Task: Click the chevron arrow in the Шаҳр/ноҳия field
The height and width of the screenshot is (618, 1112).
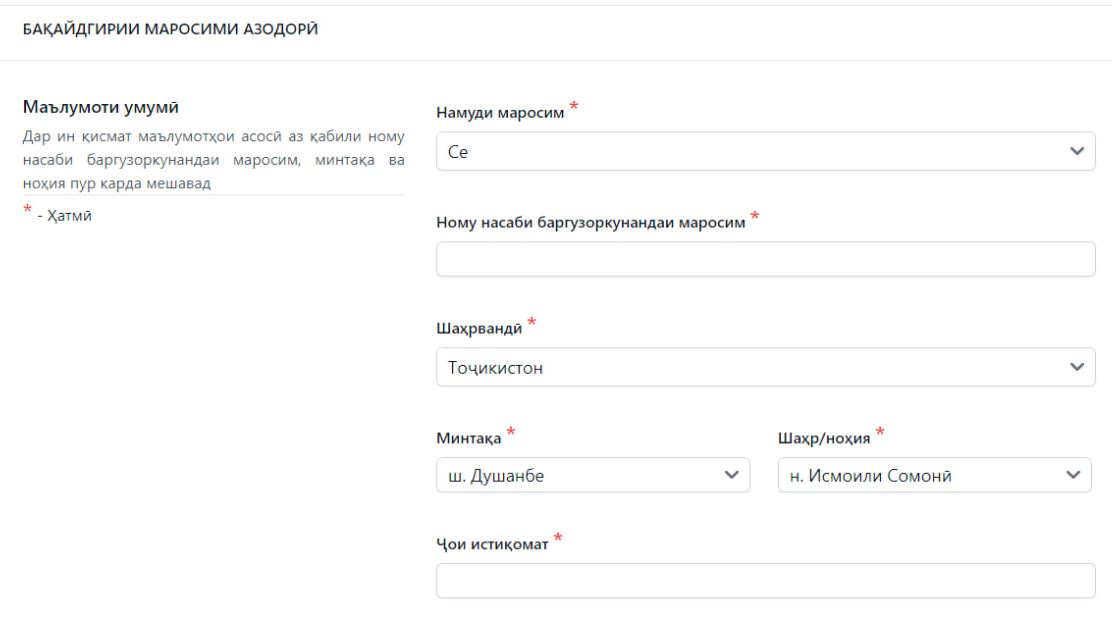Action: pos(1073,475)
